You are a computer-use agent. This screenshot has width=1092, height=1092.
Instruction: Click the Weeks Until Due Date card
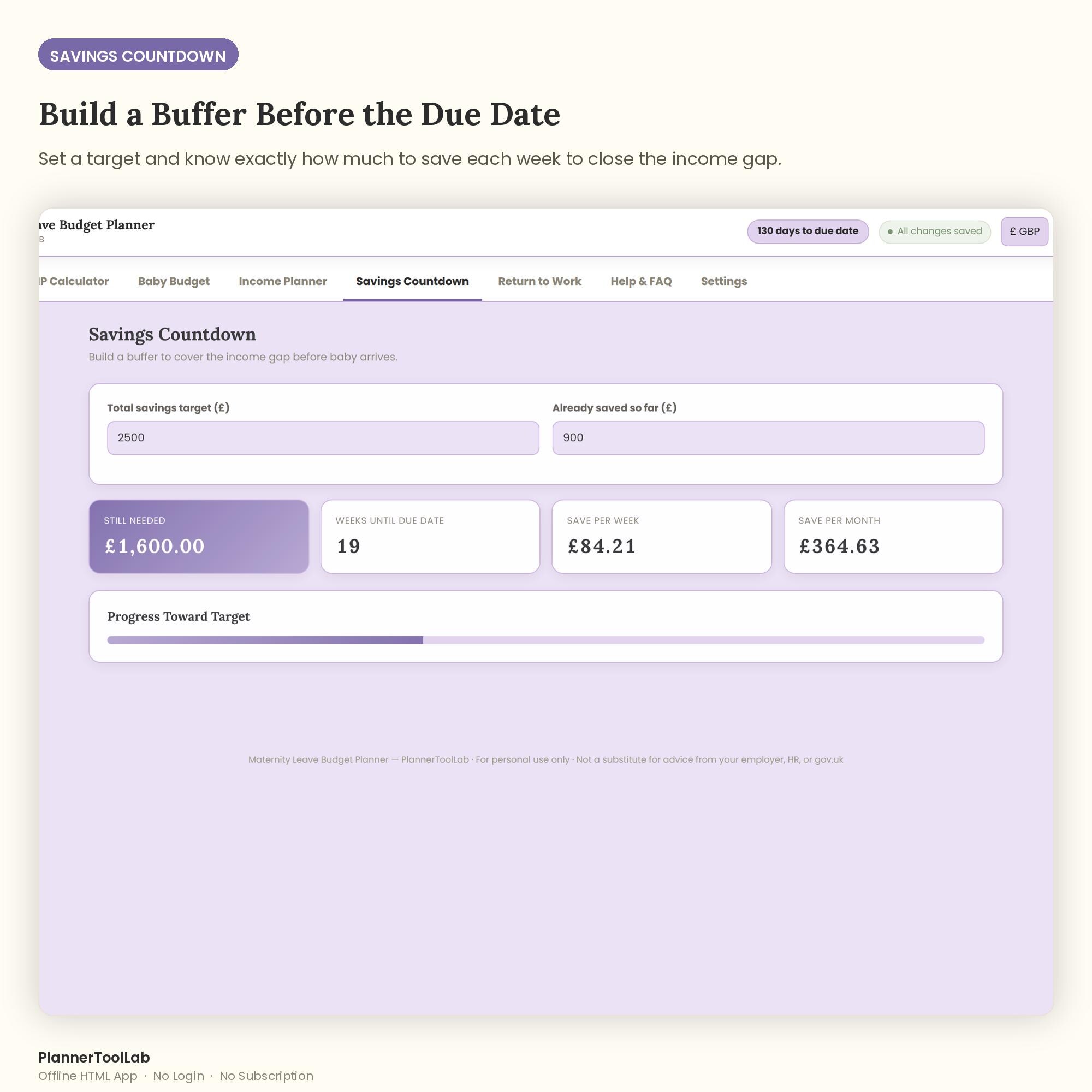click(430, 536)
